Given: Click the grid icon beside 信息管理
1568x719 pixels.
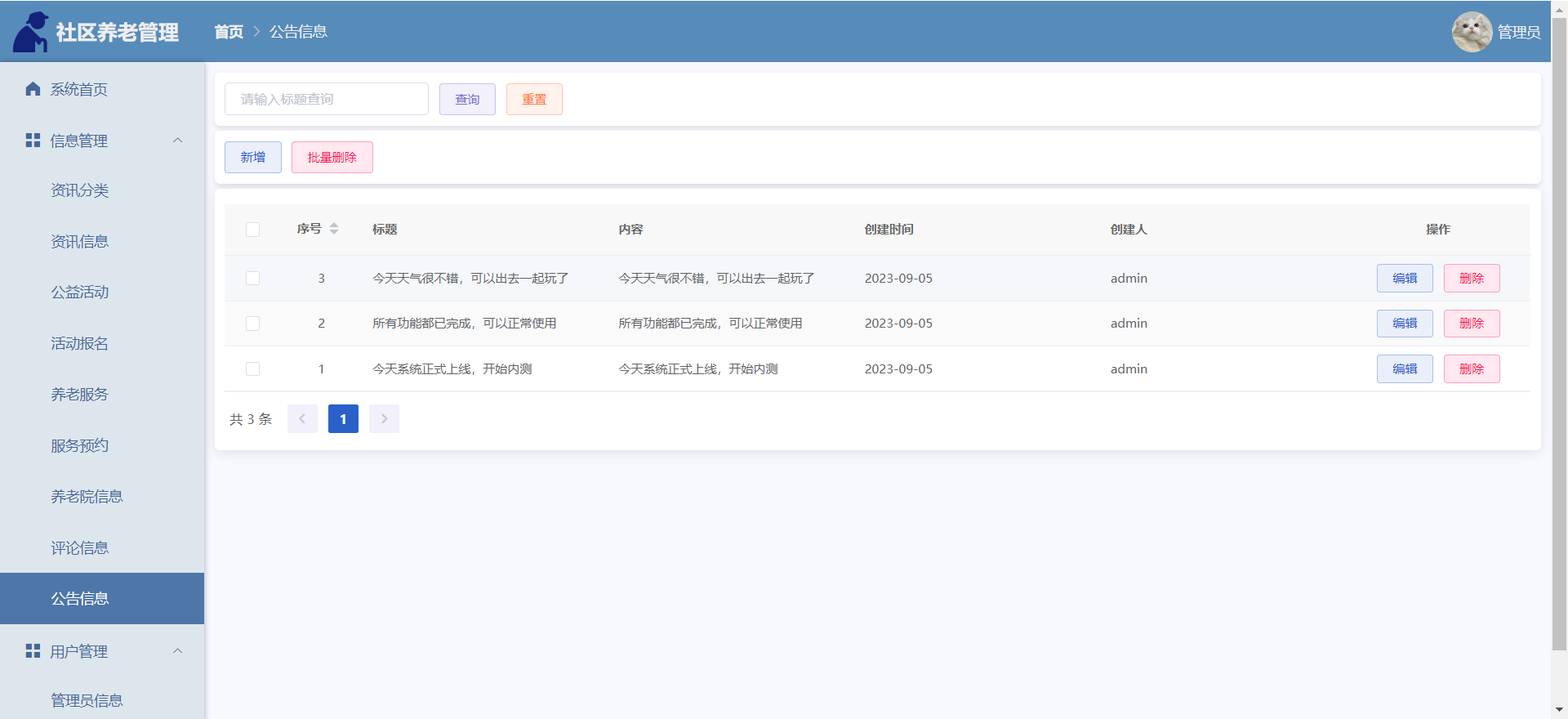Looking at the screenshot, I should (33, 141).
